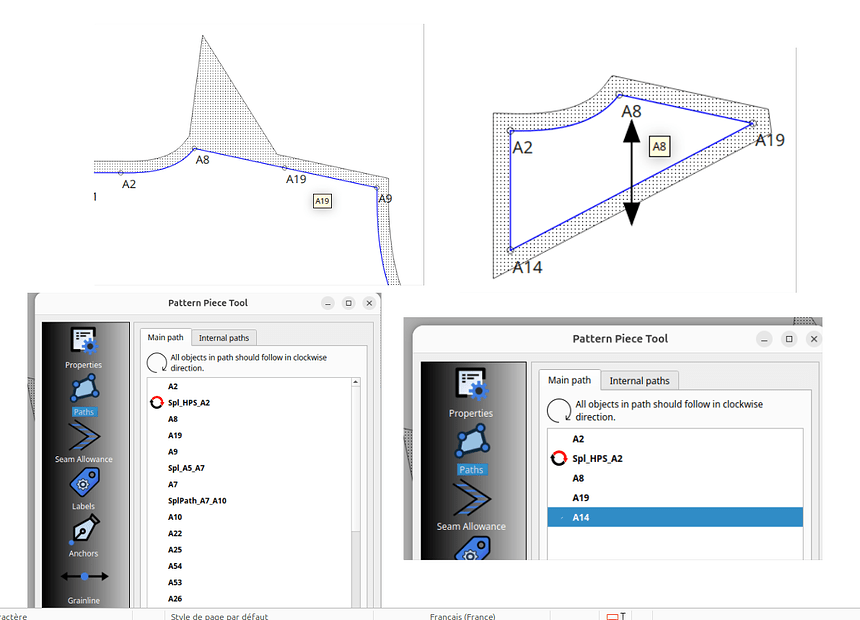Click scroll-up arrow of left dialog path list
This screenshot has width=860, height=620.
coord(356,382)
